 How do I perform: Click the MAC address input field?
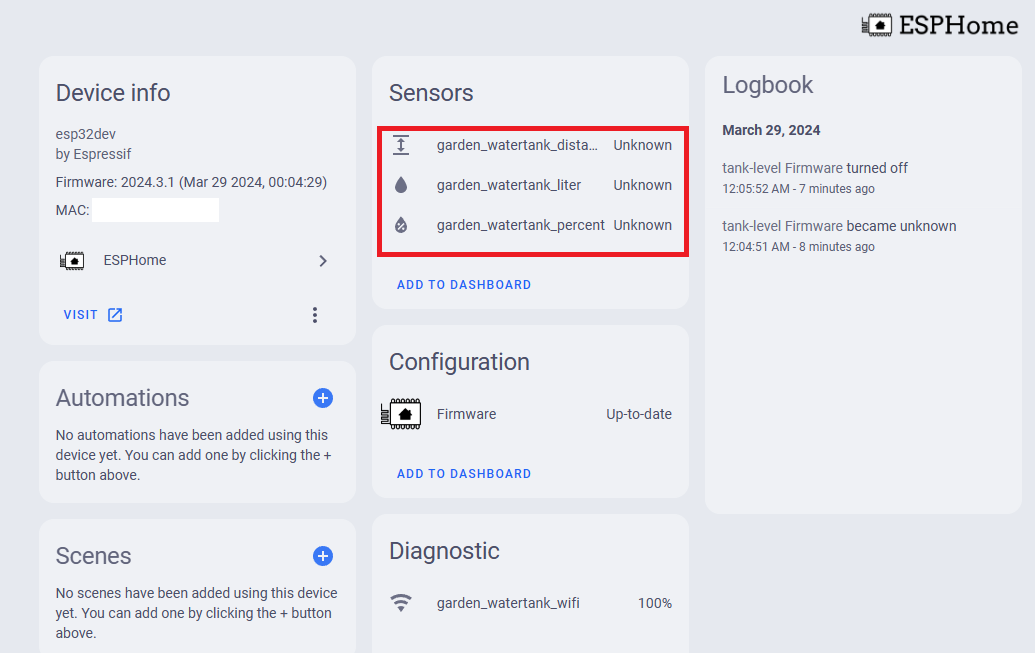click(155, 209)
